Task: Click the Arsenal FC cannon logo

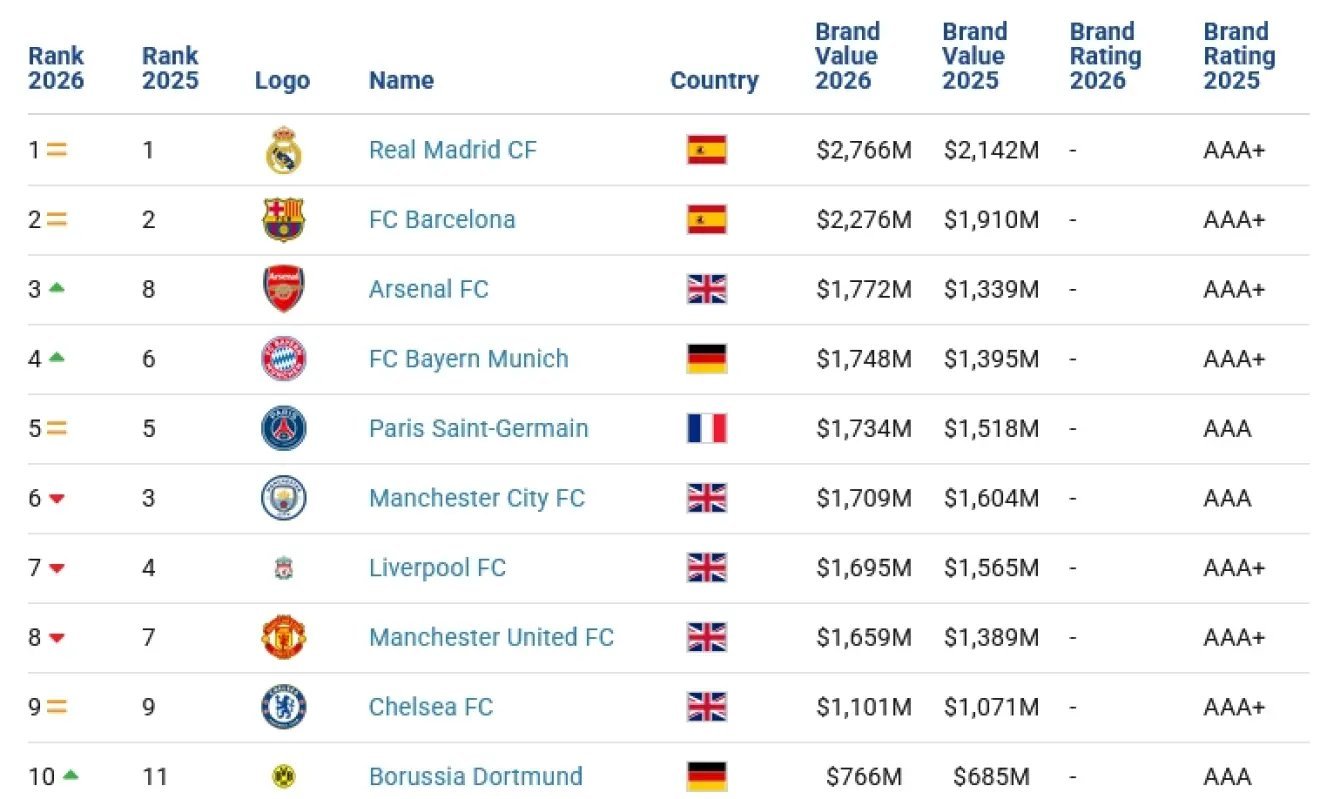Action: 283,289
